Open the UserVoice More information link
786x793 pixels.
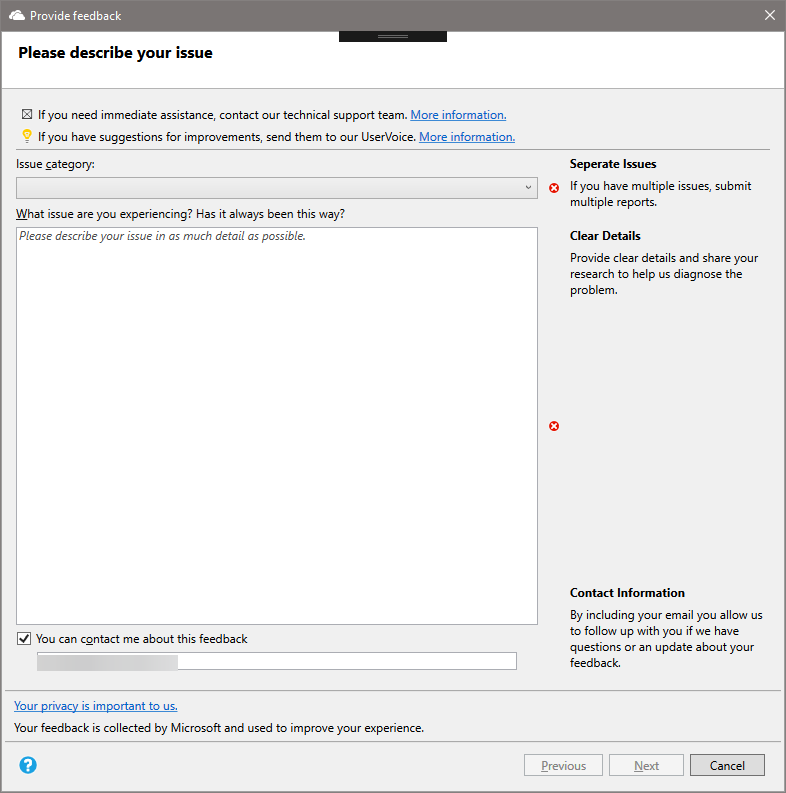467,137
